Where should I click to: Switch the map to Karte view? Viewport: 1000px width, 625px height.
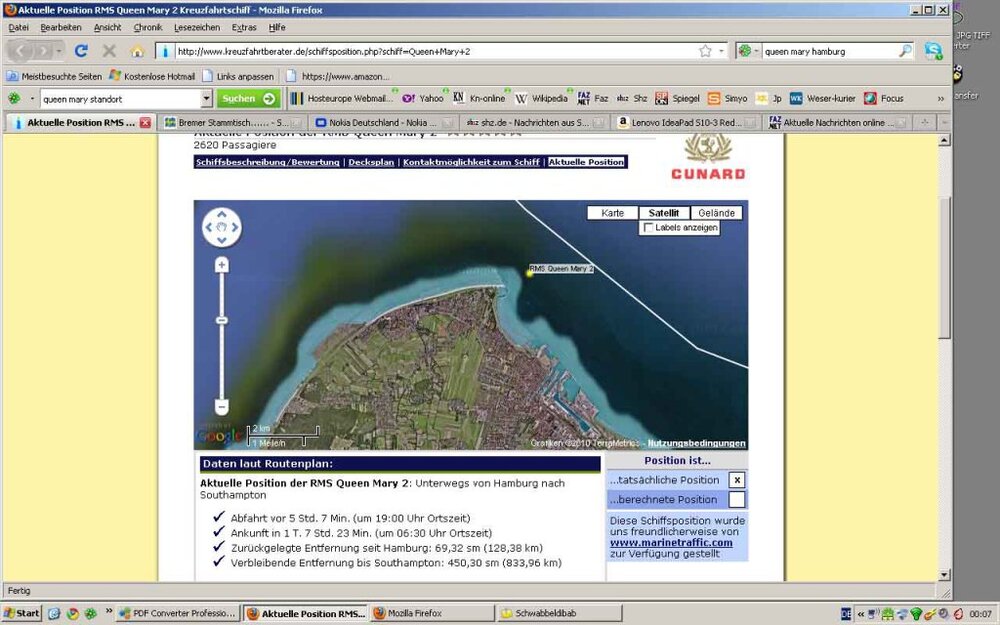[x=613, y=213]
